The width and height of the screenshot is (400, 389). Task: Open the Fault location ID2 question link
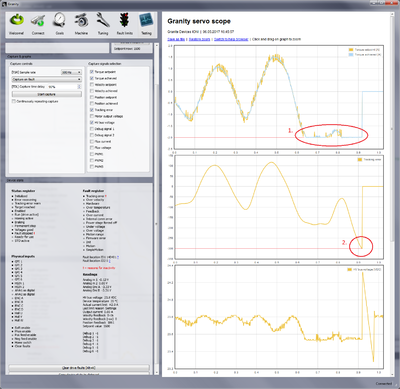110,261
